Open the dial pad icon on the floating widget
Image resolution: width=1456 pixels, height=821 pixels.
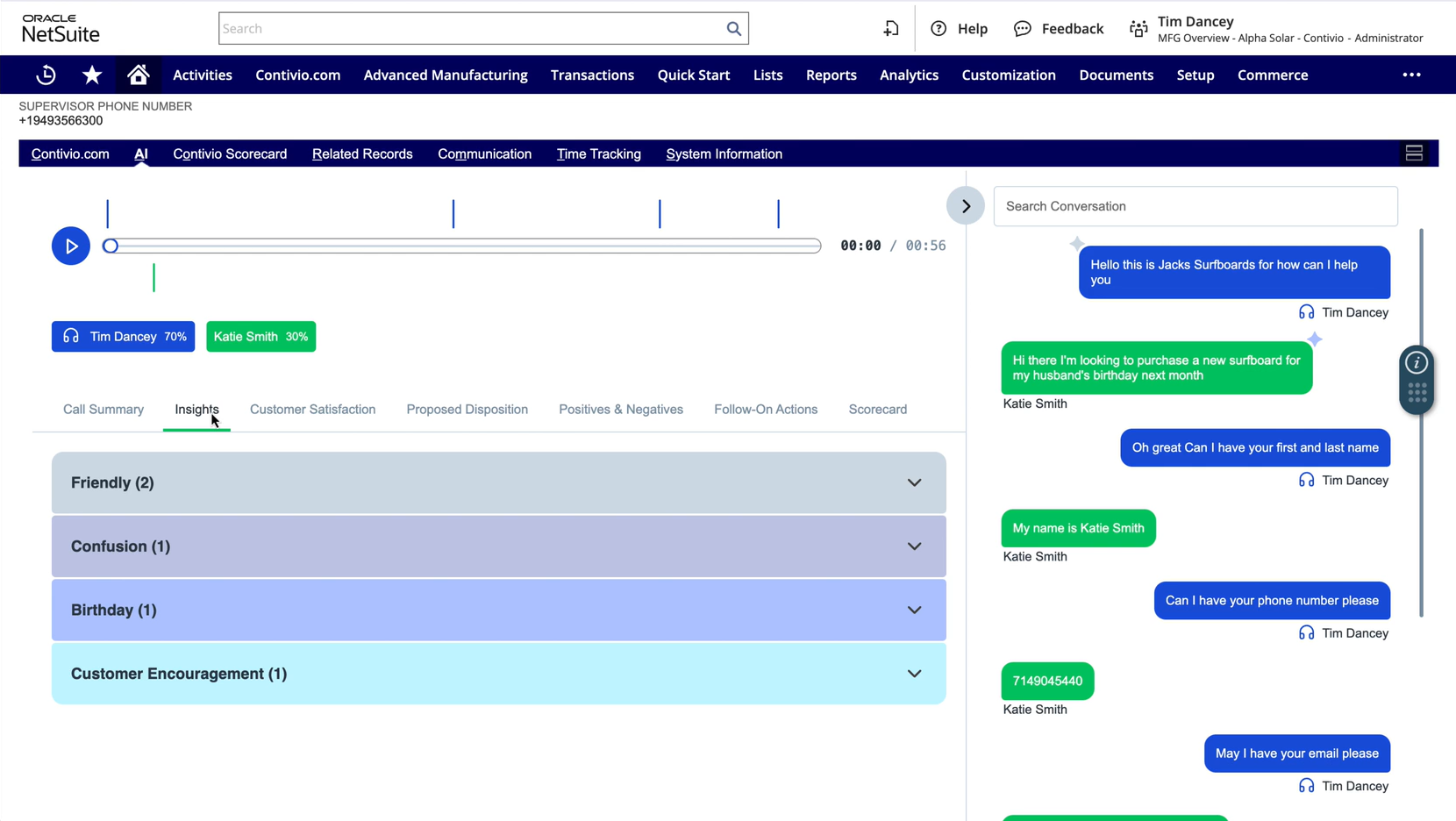click(1417, 393)
